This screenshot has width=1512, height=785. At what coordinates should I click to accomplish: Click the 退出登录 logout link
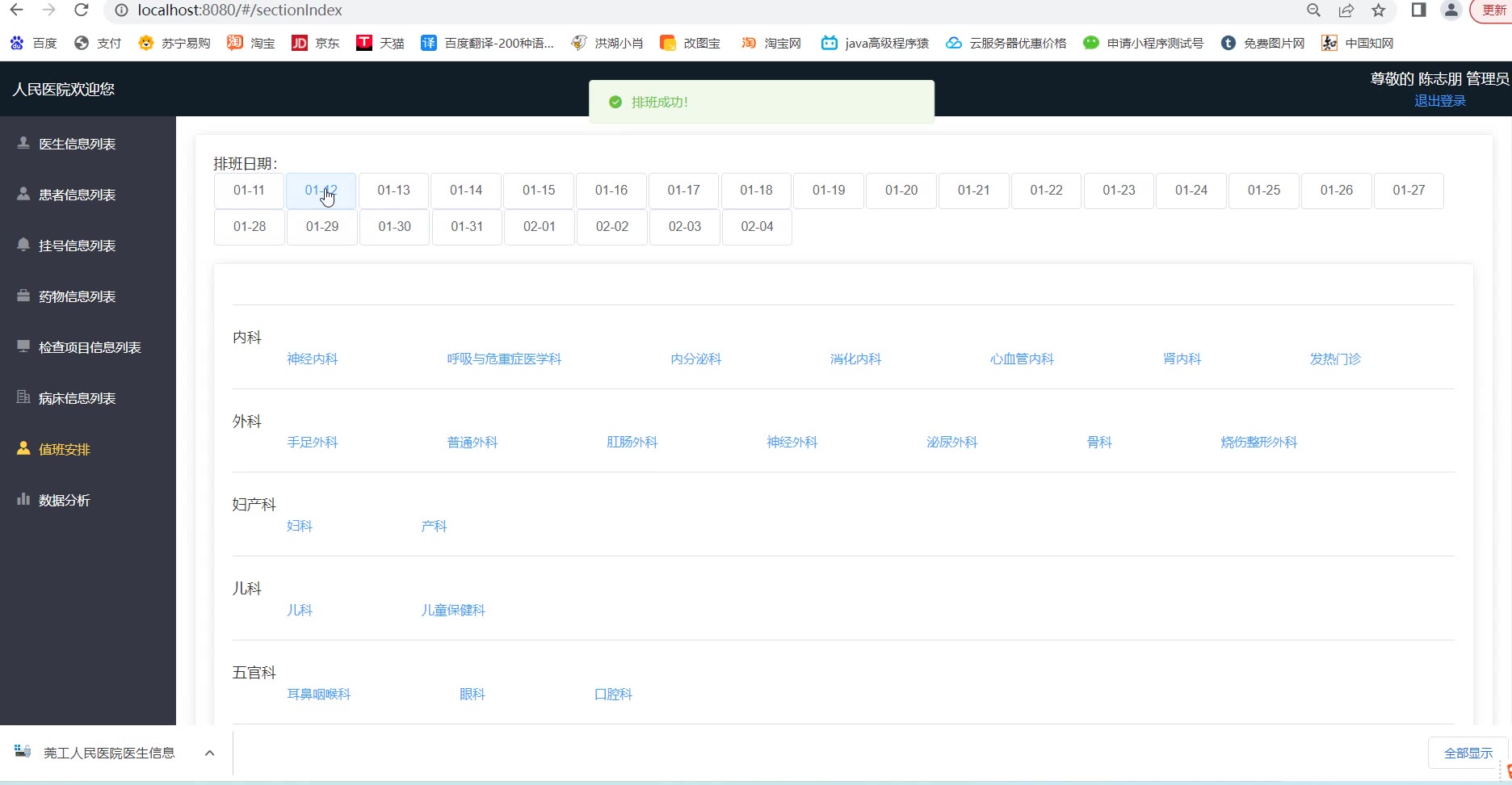(1439, 101)
